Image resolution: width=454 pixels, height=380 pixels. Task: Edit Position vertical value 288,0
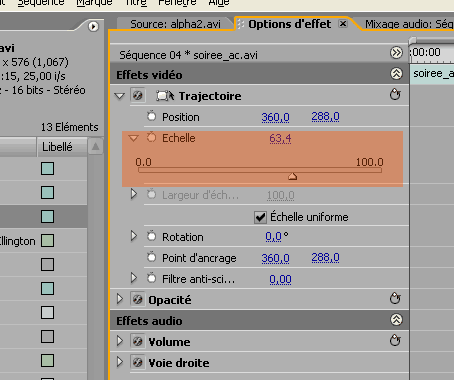tap(325, 116)
